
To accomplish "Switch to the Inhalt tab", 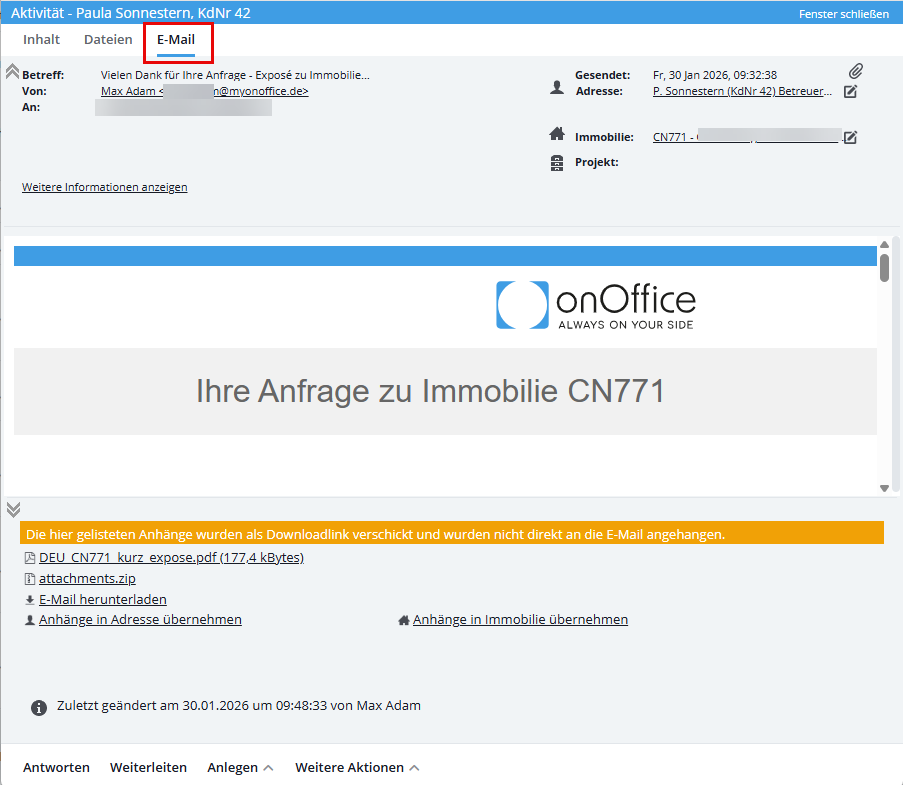I will [42, 40].
